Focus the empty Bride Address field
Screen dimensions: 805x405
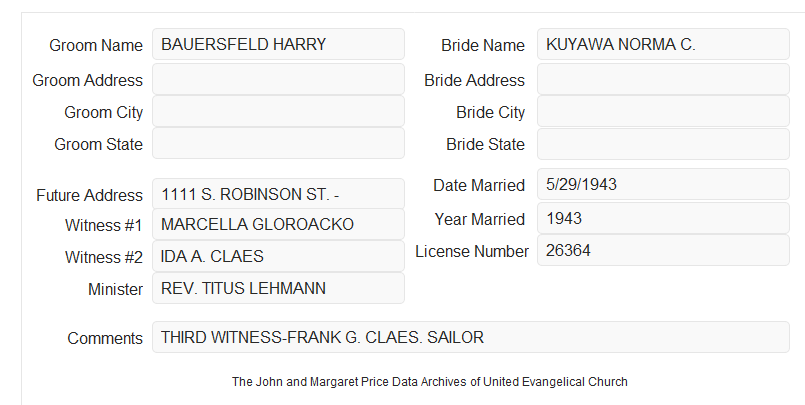pyautogui.click(x=663, y=79)
